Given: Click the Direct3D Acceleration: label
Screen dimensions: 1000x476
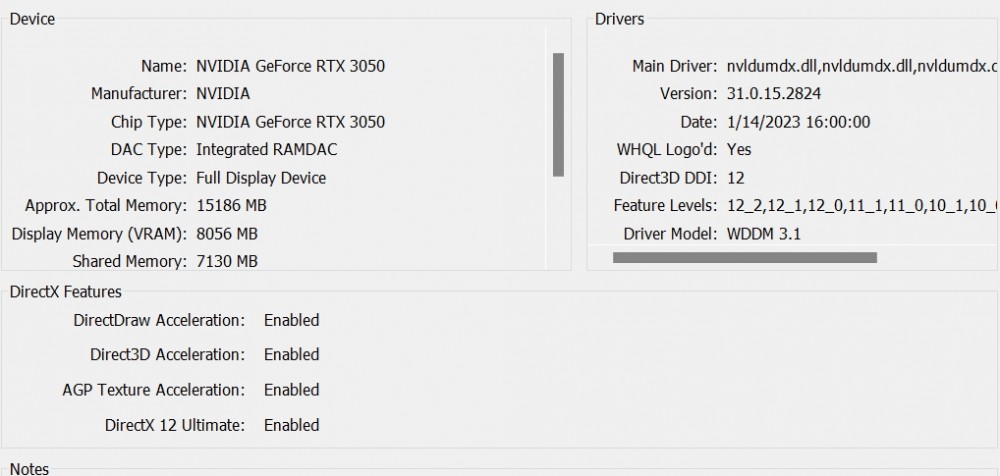Looking at the screenshot, I should (x=168, y=355).
